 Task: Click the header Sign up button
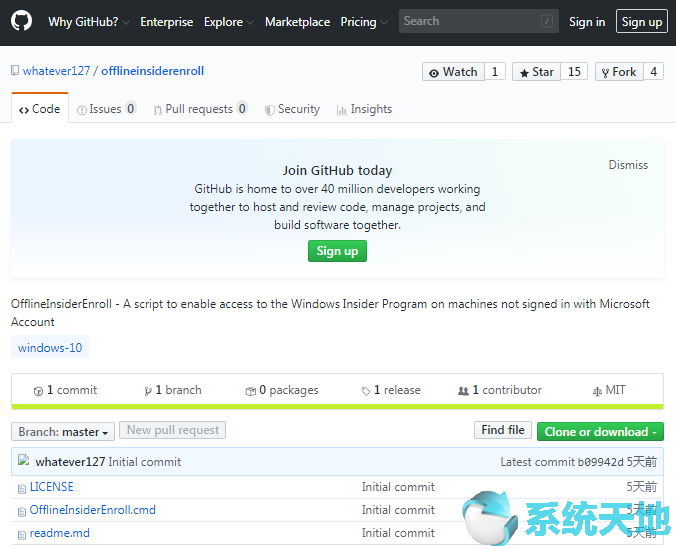[x=642, y=22]
